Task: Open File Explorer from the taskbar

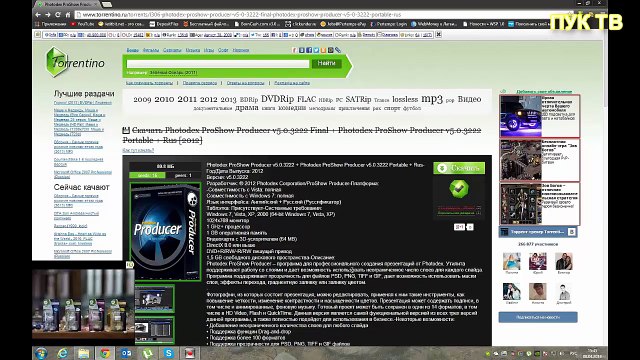Action: (83, 353)
